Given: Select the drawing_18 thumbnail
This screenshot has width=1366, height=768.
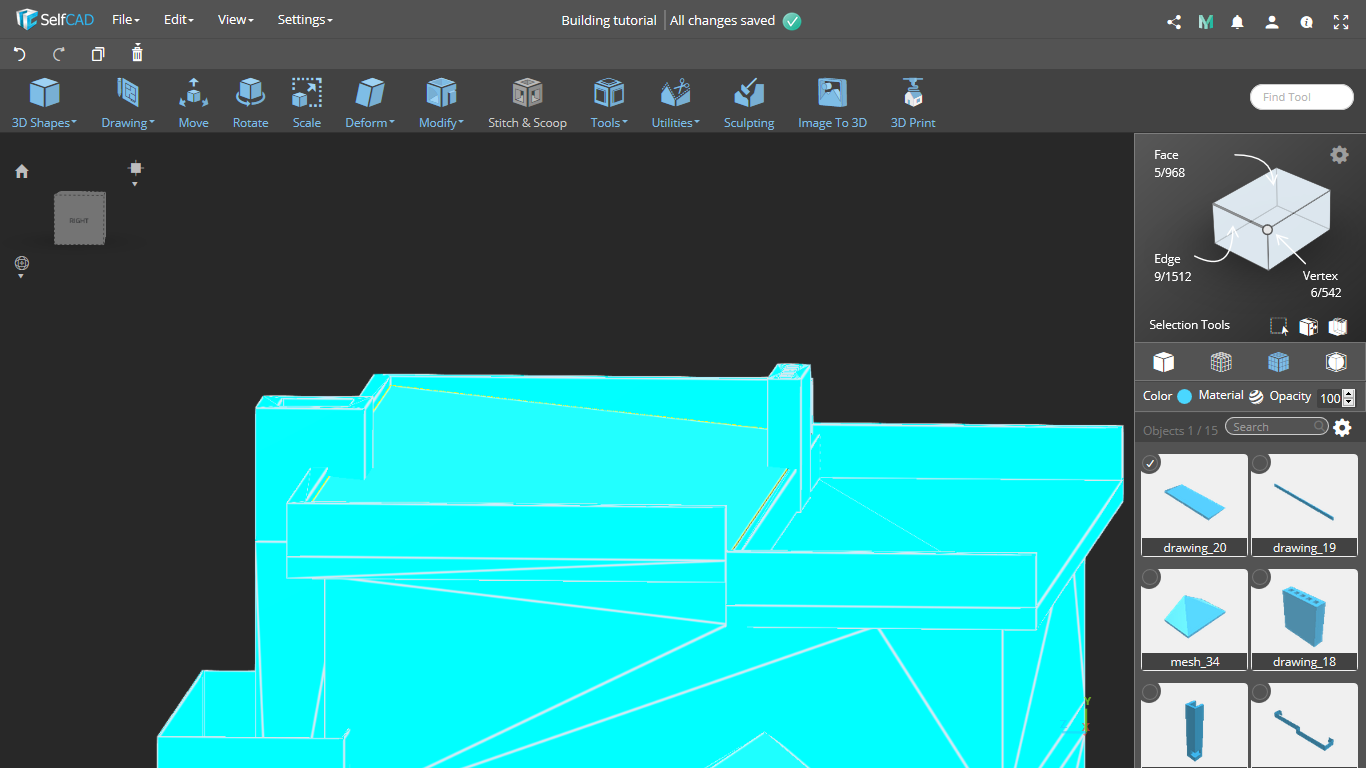Looking at the screenshot, I should [1304, 619].
